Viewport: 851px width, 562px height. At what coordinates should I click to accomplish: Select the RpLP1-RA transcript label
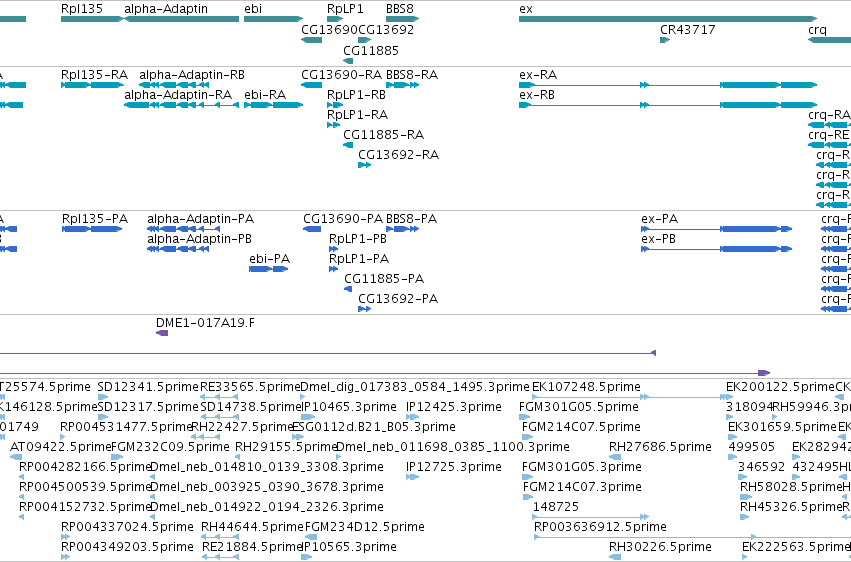[357, 115]
